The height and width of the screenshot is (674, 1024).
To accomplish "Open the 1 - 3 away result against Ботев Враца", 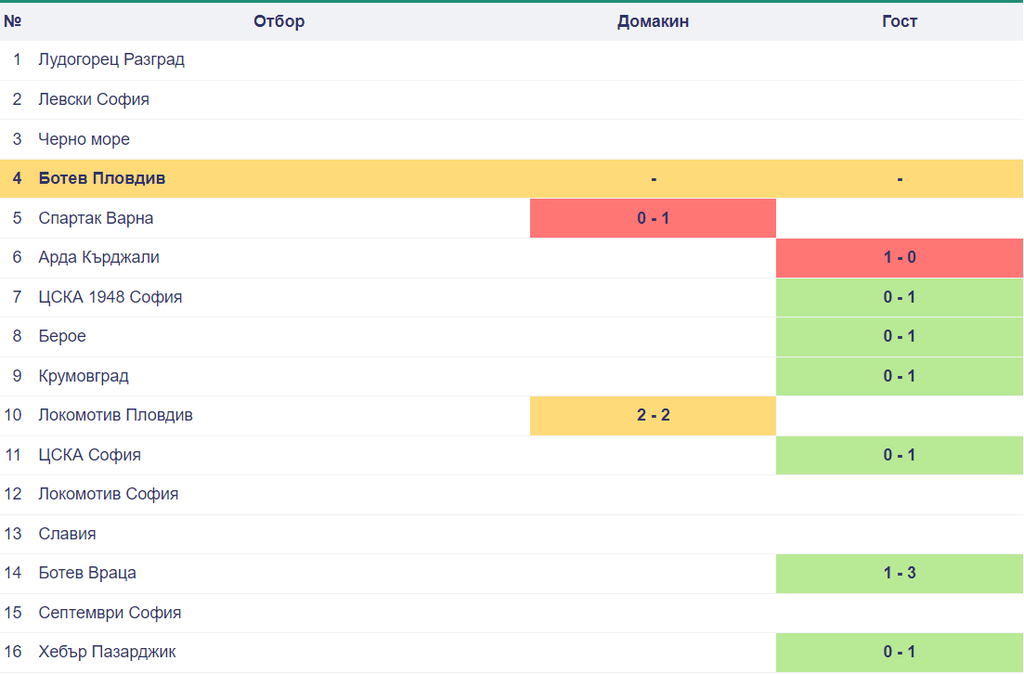I will [x=899, y=573].
